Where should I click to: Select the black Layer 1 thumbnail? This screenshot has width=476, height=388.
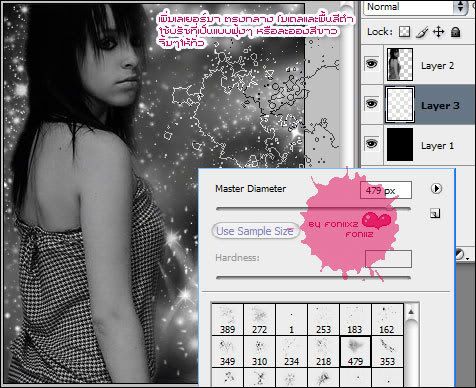pyautogui.click(x=400, y=145)
